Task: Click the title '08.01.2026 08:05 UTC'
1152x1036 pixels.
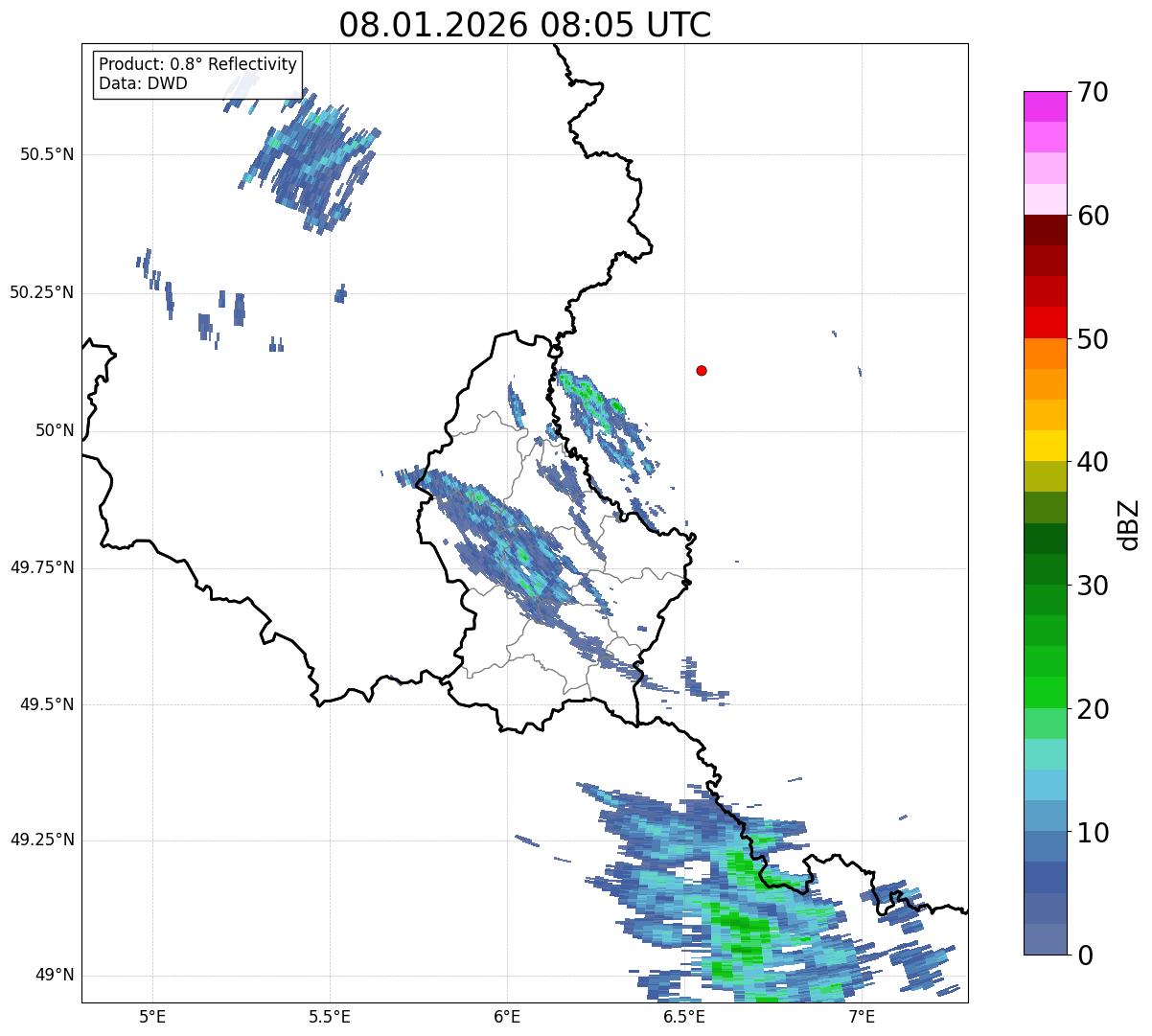Action: pos(525,25)
